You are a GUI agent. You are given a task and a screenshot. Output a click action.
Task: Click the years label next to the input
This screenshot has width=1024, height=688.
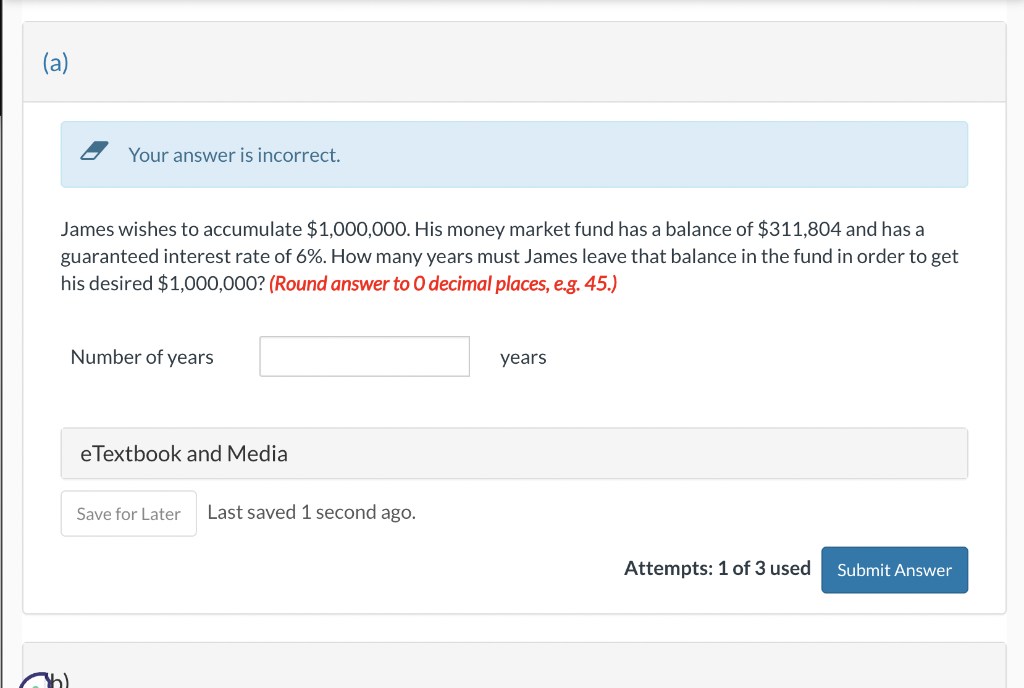coord(523,357)
